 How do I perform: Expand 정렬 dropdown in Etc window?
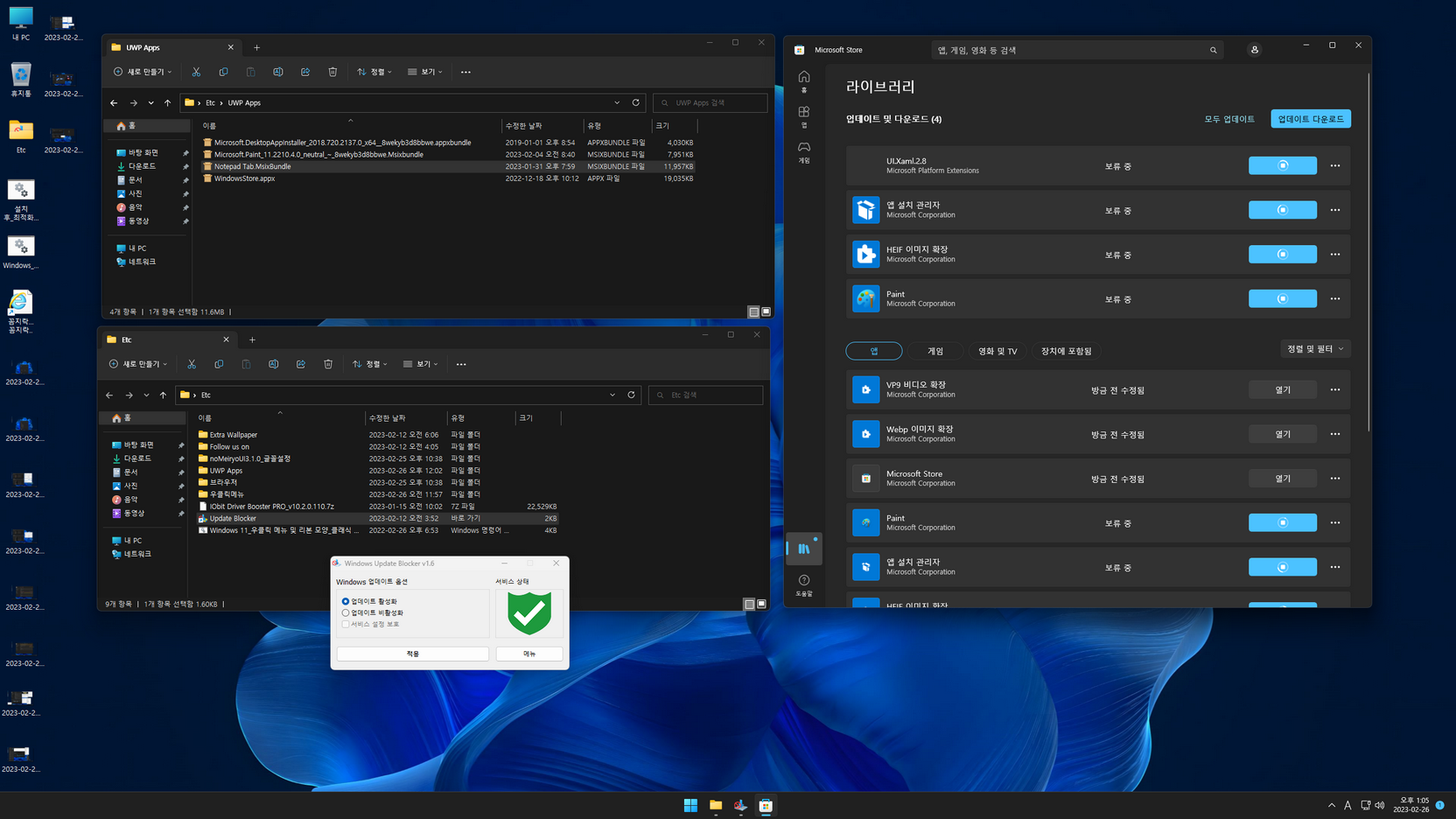370,364
